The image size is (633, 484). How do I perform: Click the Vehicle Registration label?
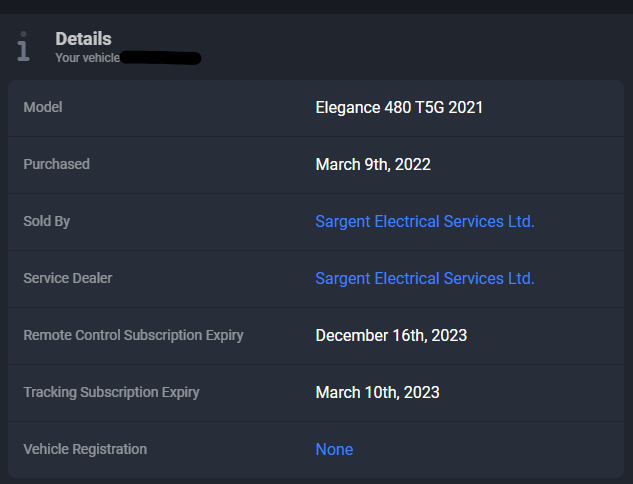point(85,449)
